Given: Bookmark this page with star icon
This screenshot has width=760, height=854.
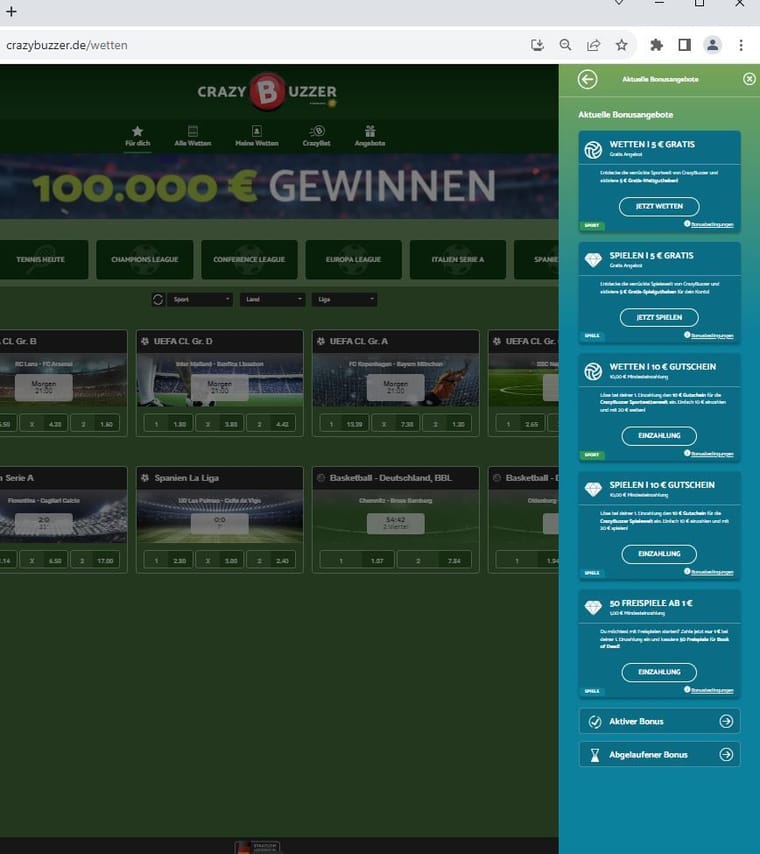Looking at the screenshot, I should [x=622, y=45].
